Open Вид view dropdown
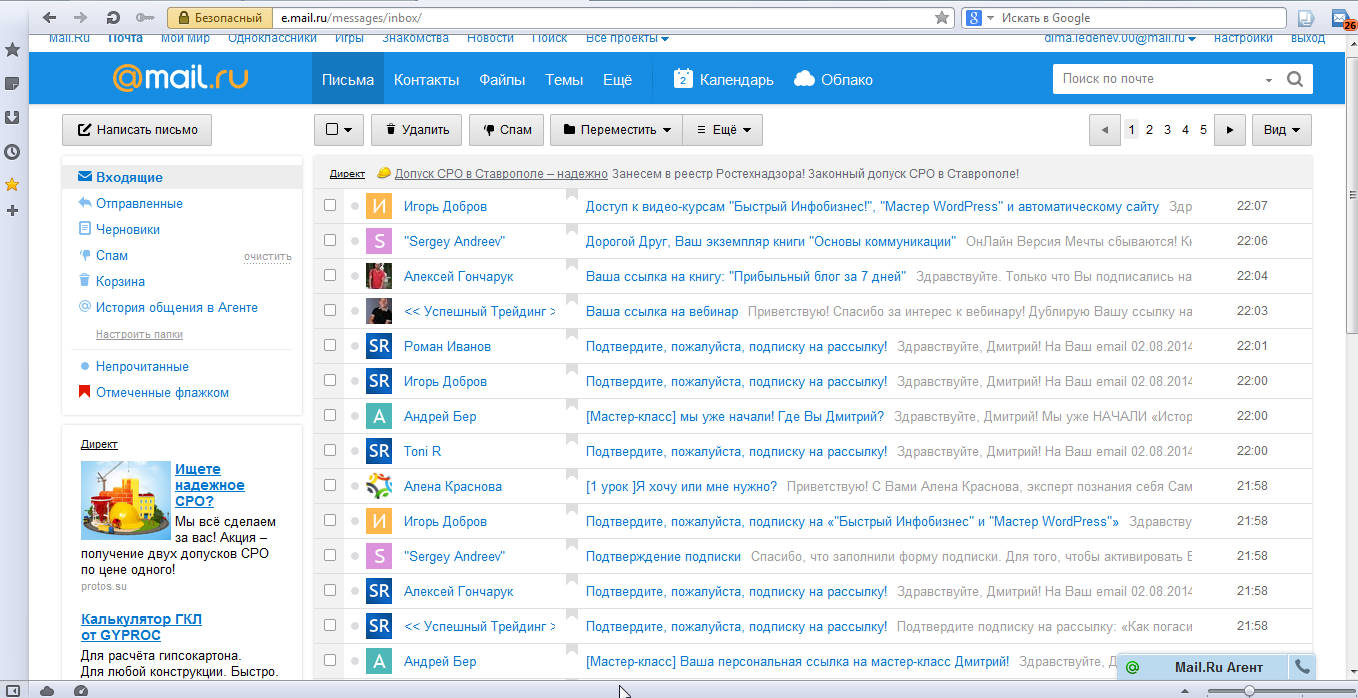The width and height of the screenshot is (1358, 698). coord(1281,130)
